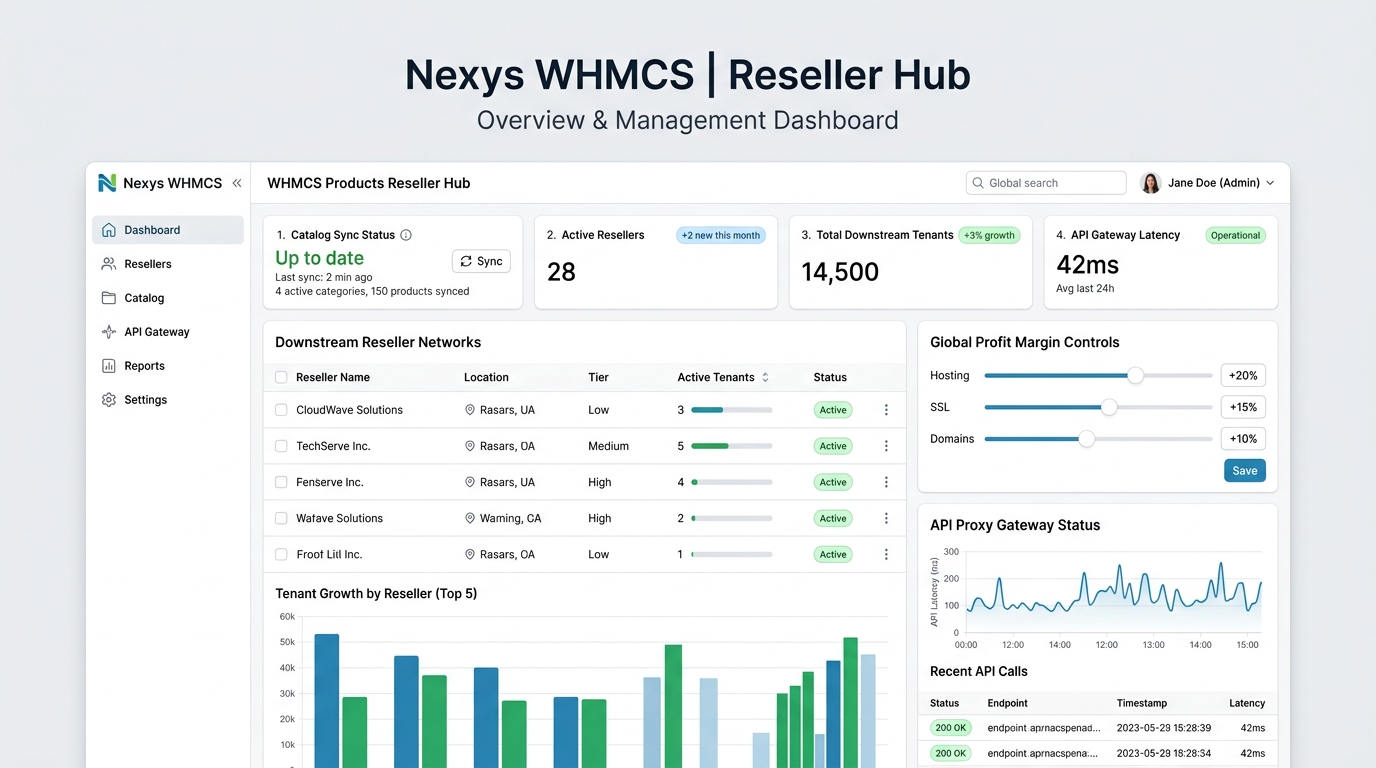
Task: Expand the Jane Doe (Admin) dropdown arrow
Action: [1270, 183]
